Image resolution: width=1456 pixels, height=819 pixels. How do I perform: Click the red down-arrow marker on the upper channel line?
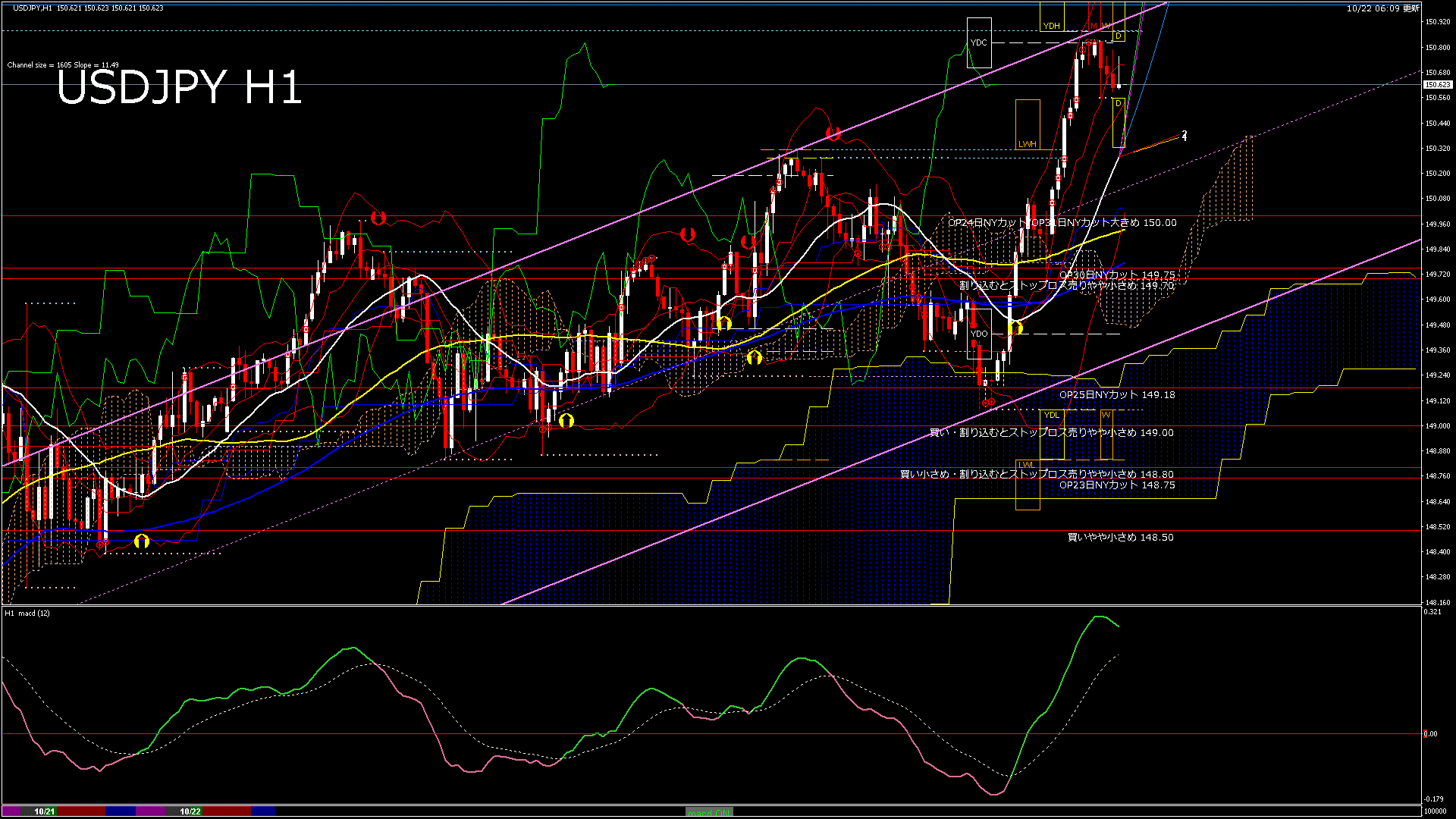(x=833, y=133)
